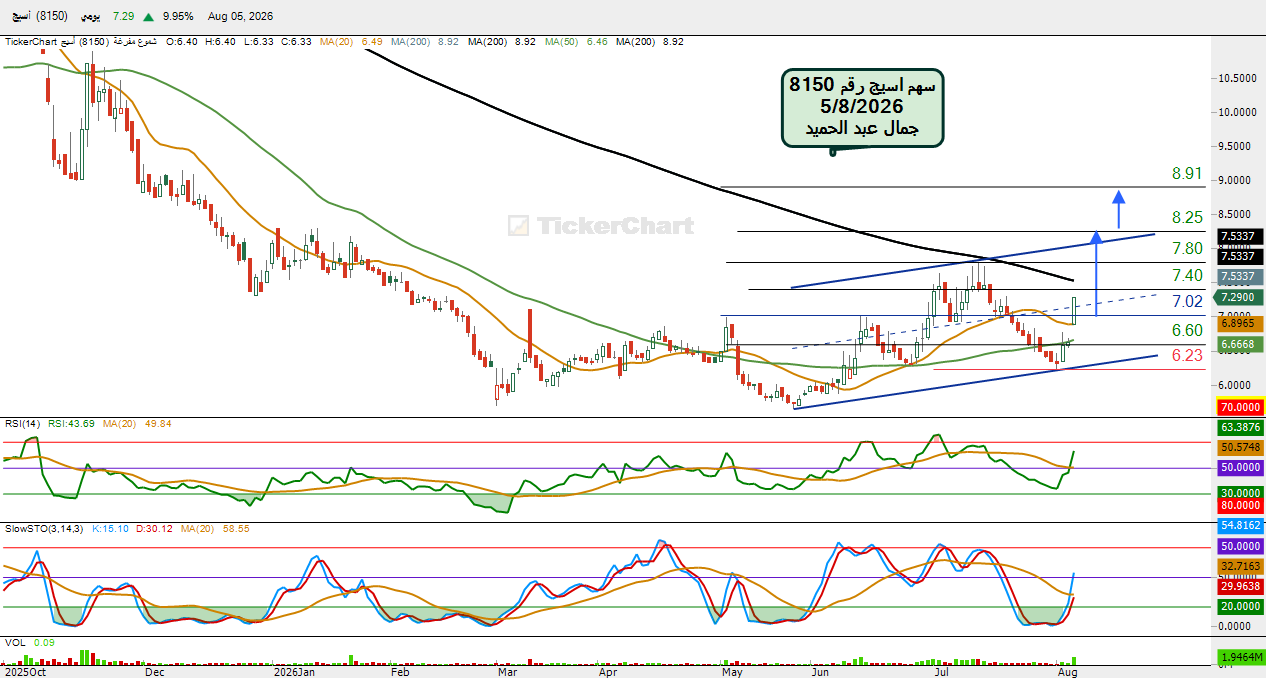This screenshot has width=1266, height=678.
Task: Click the red 80.0000 axis tag
Action: point(1240,505)
